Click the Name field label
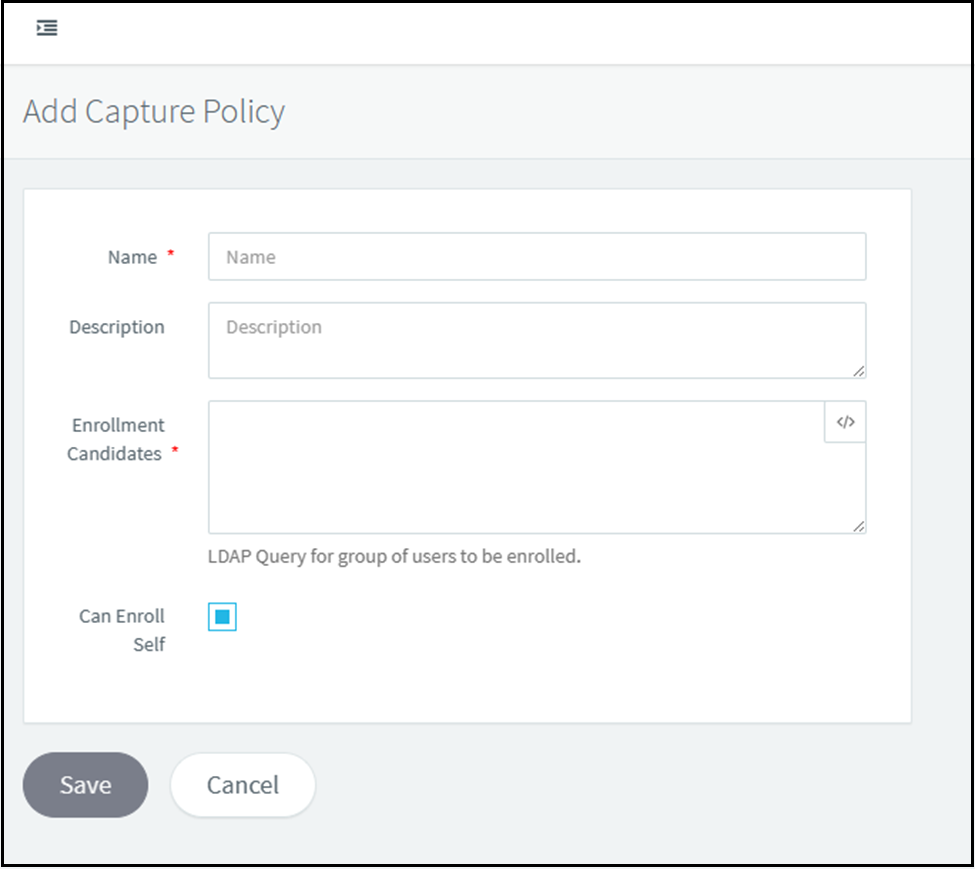 click(x=132, y=257)
